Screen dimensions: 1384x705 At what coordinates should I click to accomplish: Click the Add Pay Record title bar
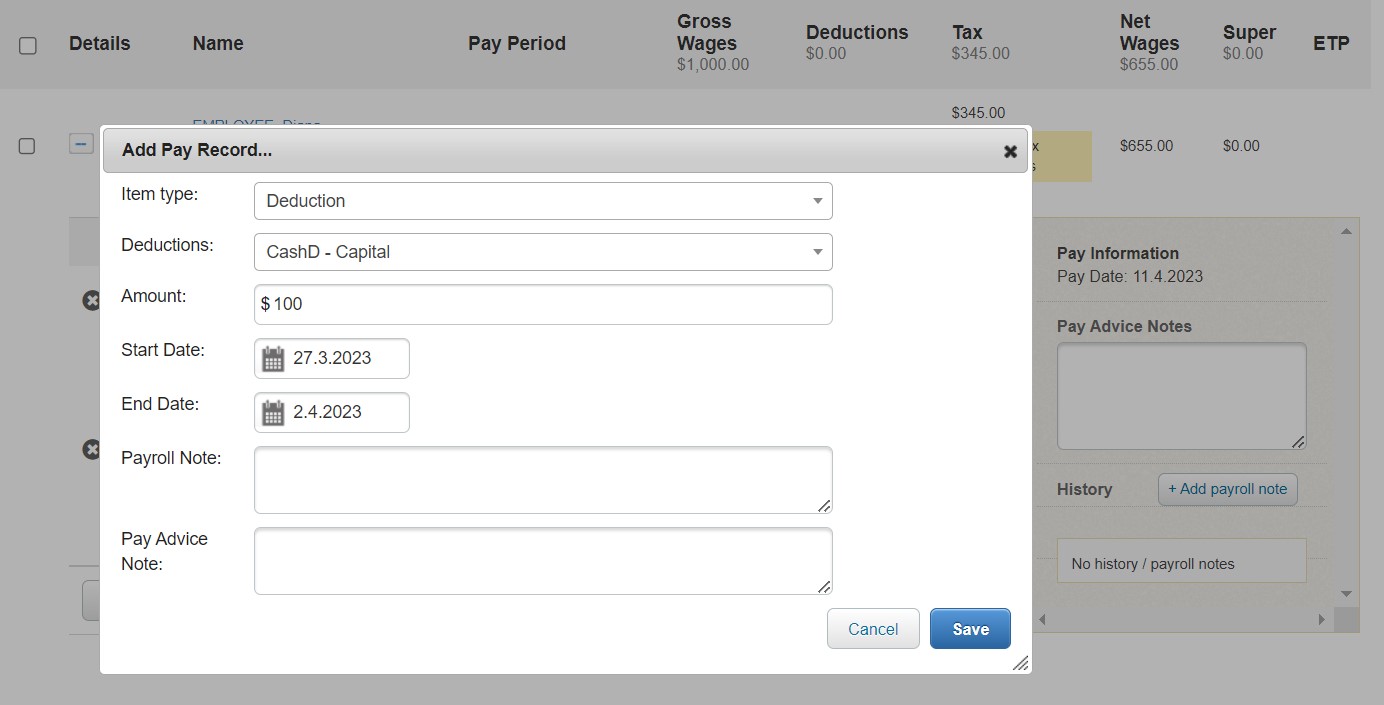[x=565, y=151]
